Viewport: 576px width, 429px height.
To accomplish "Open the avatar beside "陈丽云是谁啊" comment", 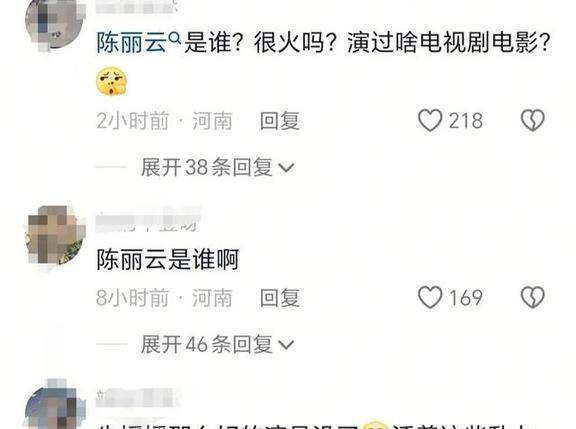I will point(56,236).
